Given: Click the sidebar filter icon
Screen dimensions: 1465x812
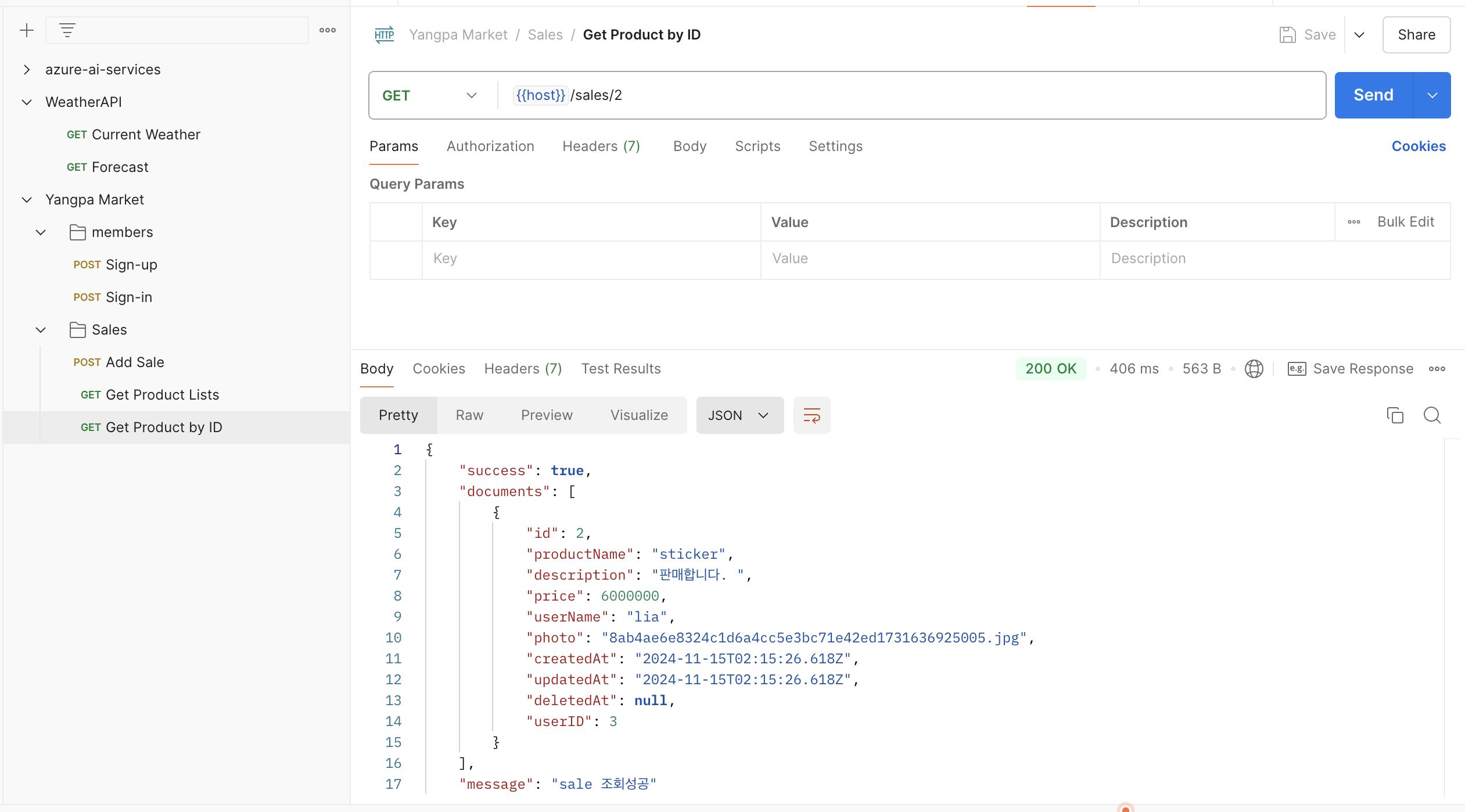Looking at the screenshot, I should (x=67, y=30).
